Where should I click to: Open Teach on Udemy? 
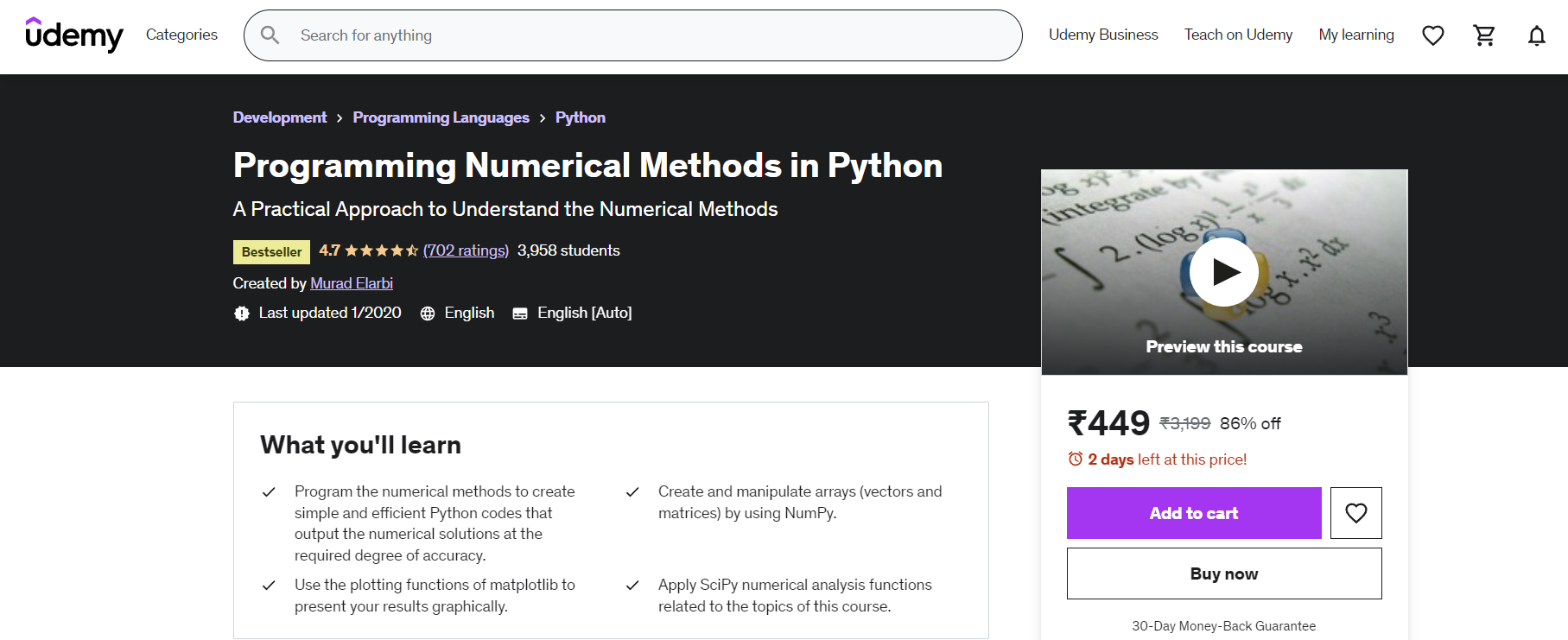click(1238, 35)
